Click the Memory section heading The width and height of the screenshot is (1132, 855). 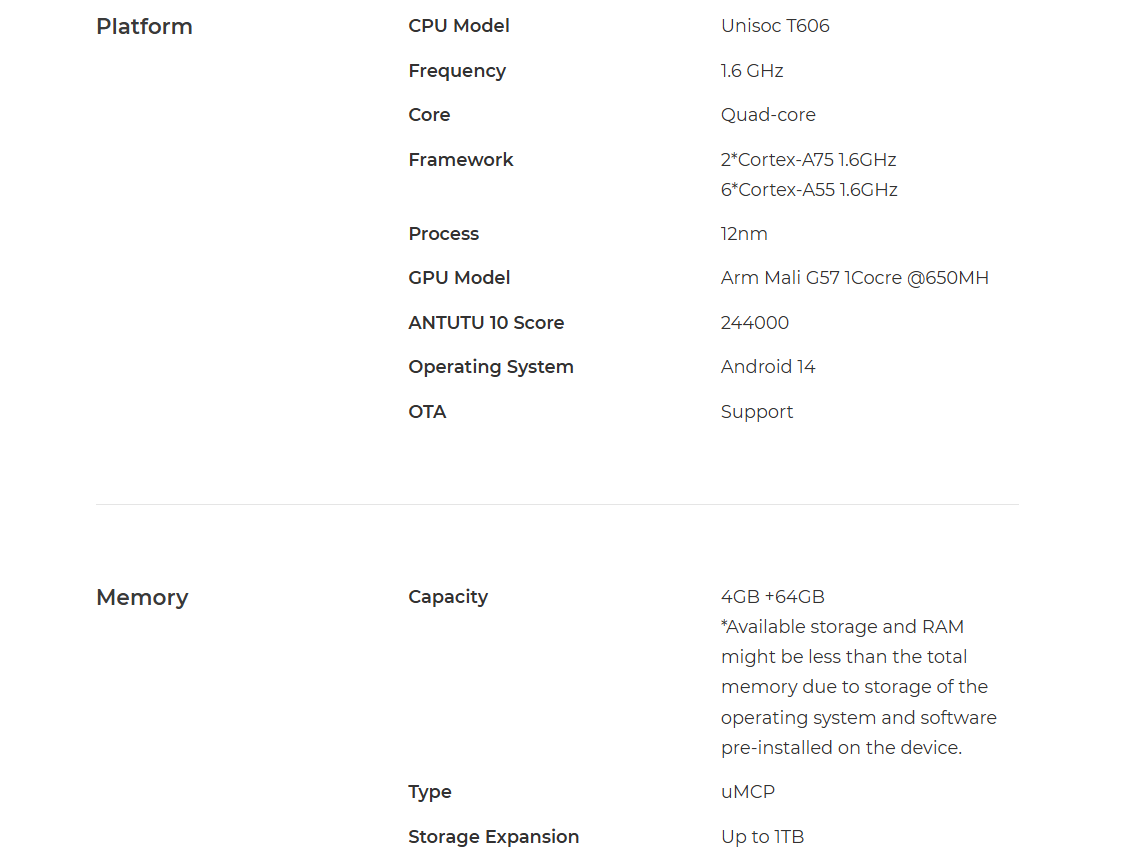coord(142,597)
